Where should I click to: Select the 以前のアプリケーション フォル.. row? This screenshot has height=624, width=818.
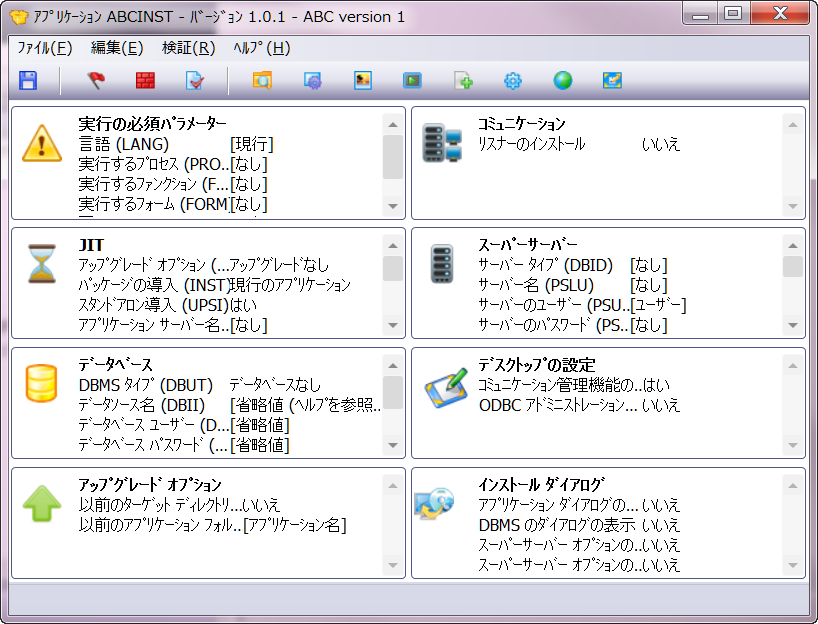point(212,525)
